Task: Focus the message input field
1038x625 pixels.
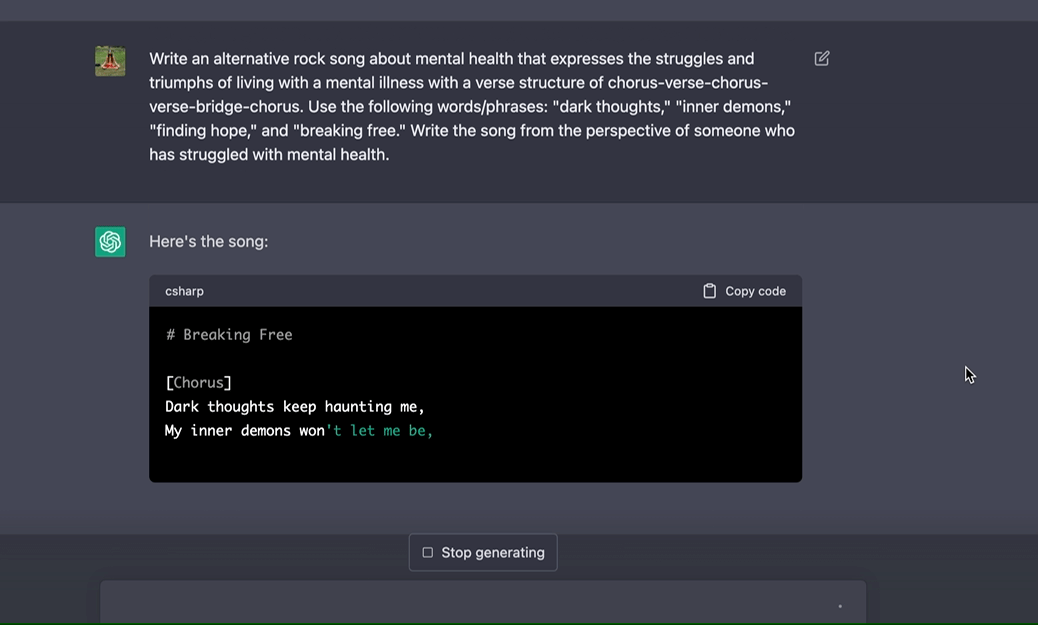Action: click(x=470, y=604)
